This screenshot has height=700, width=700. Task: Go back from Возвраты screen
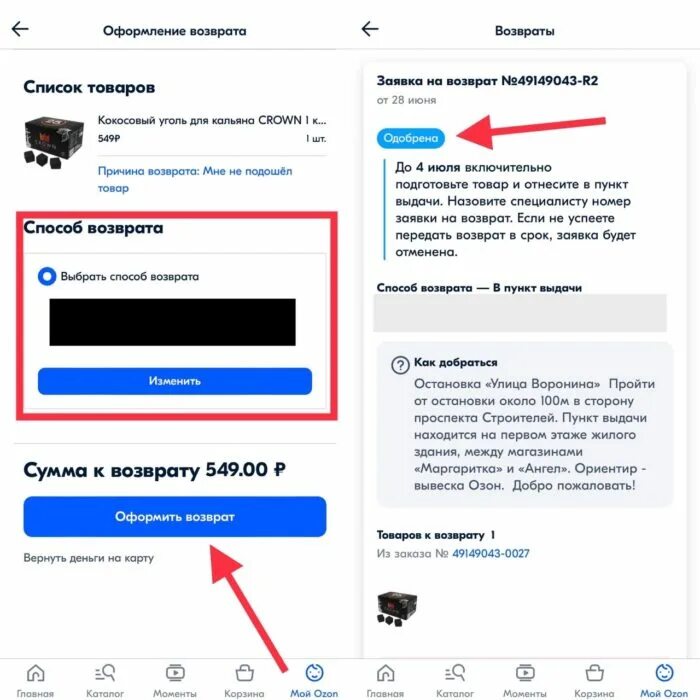point(370,29)
